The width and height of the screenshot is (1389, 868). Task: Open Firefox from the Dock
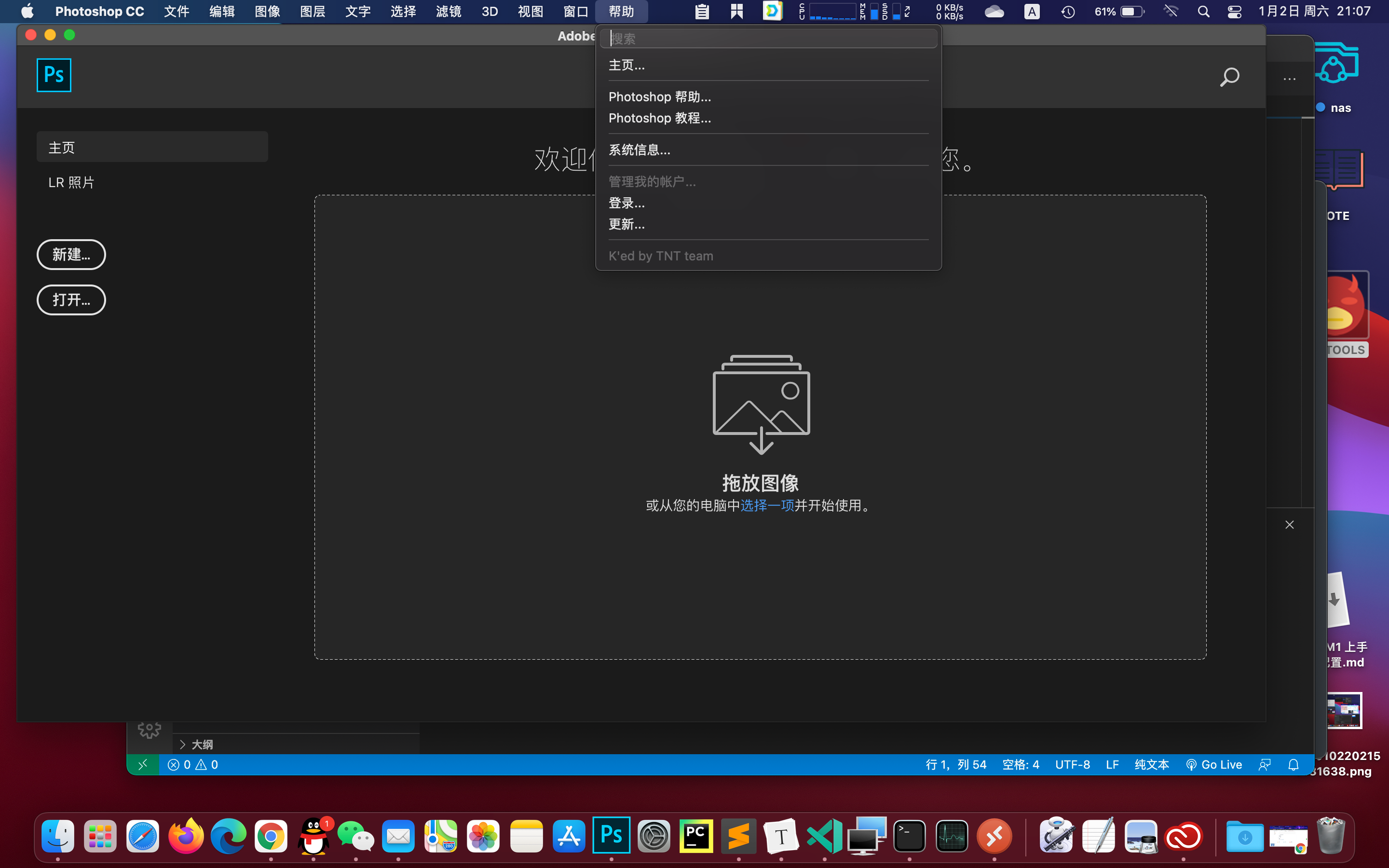(x=185, y=836)
